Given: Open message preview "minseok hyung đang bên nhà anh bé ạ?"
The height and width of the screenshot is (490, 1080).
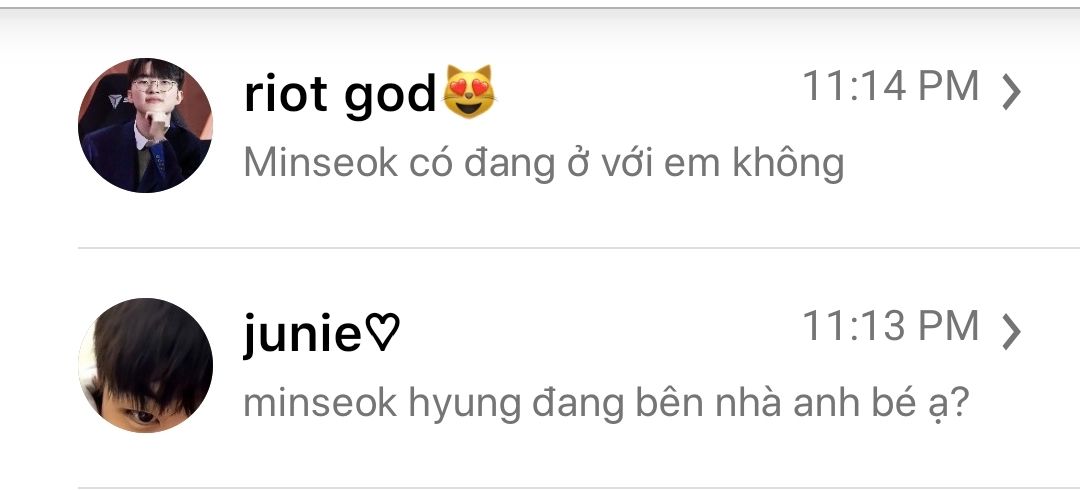Looking at the screenshot, I should click(606, 404).
